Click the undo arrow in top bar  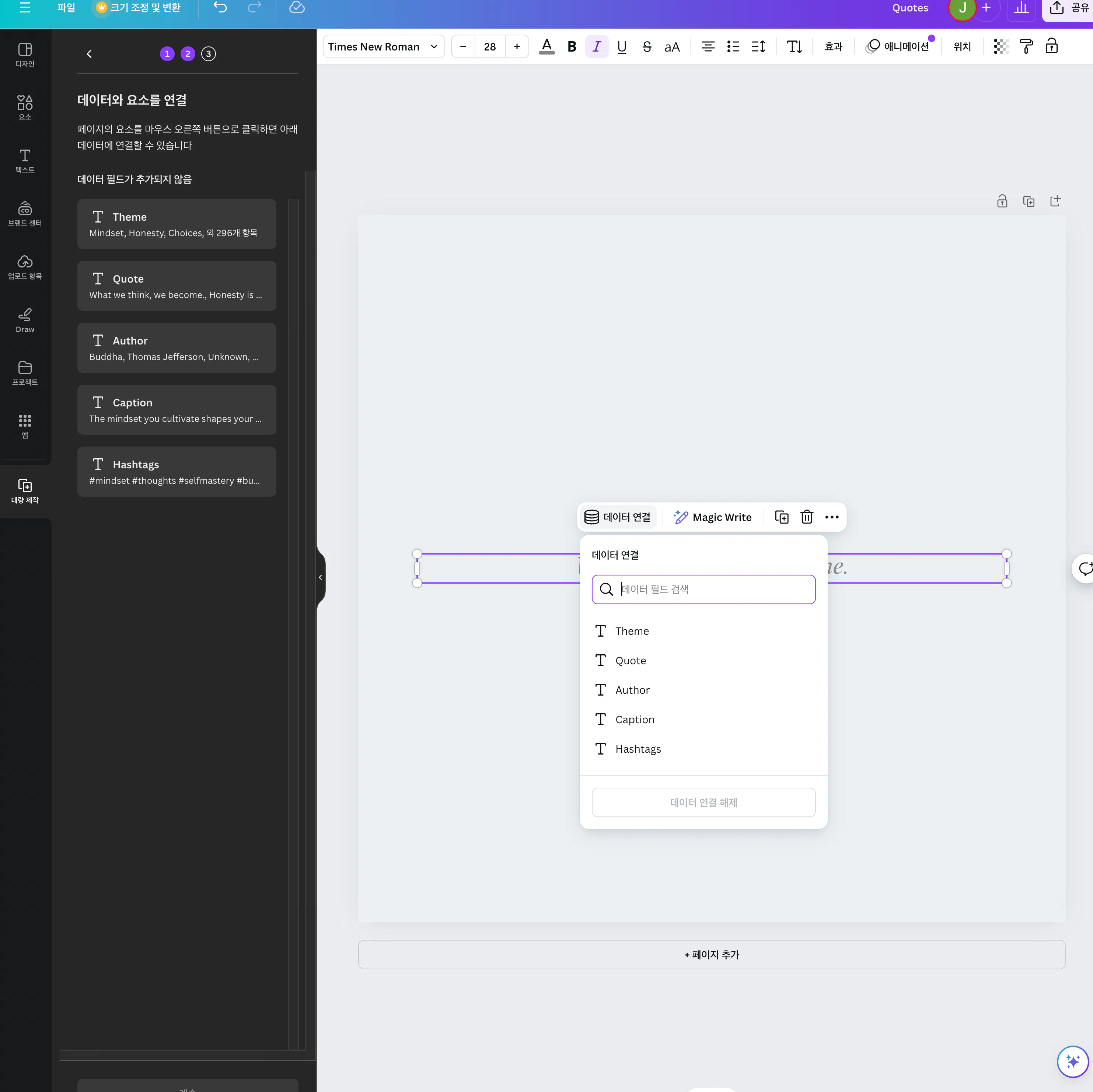point(220,8)
